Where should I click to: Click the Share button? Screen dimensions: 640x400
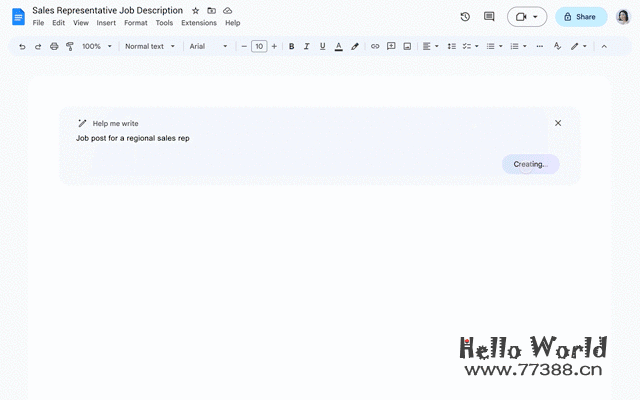[581, 17]
